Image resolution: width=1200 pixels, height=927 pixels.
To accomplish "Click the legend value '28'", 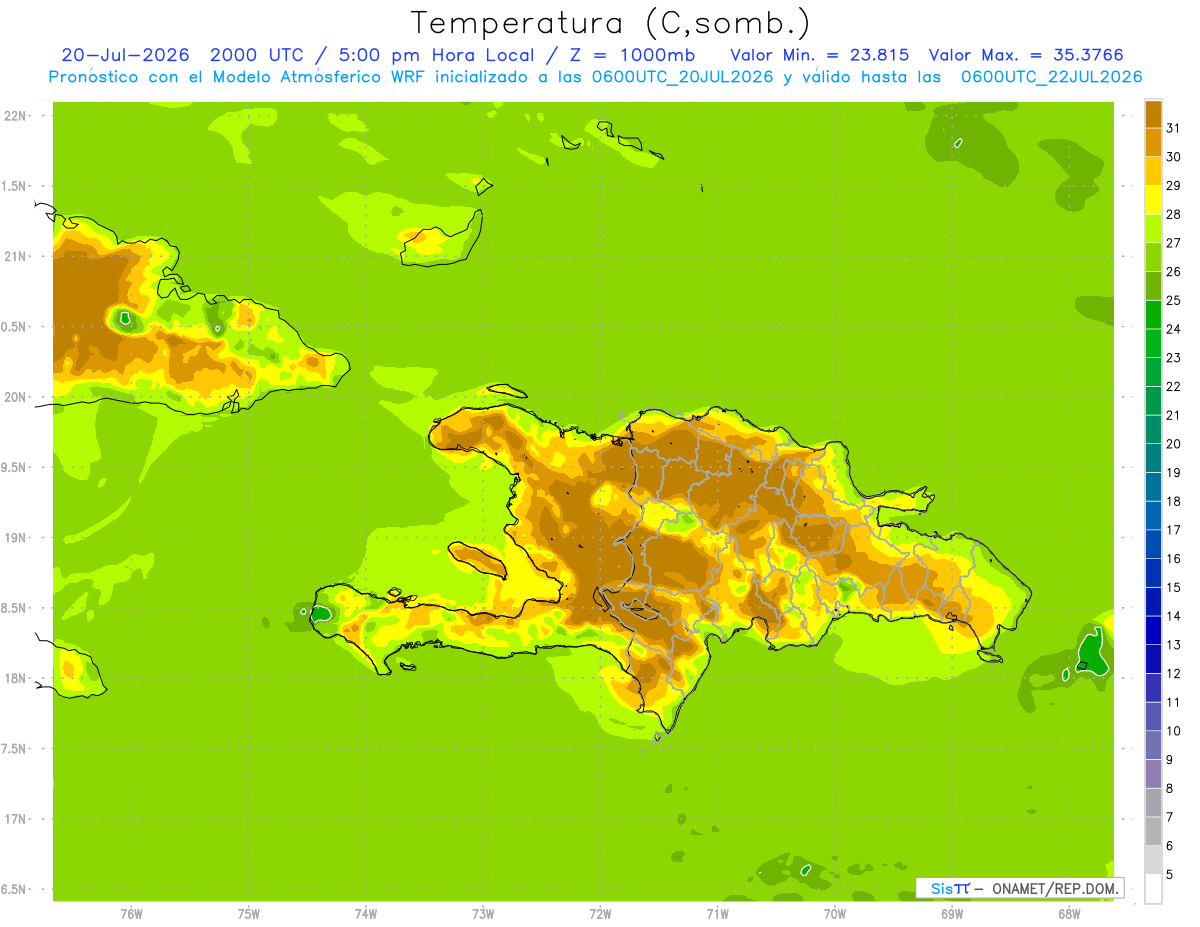I will [1173, 214].
